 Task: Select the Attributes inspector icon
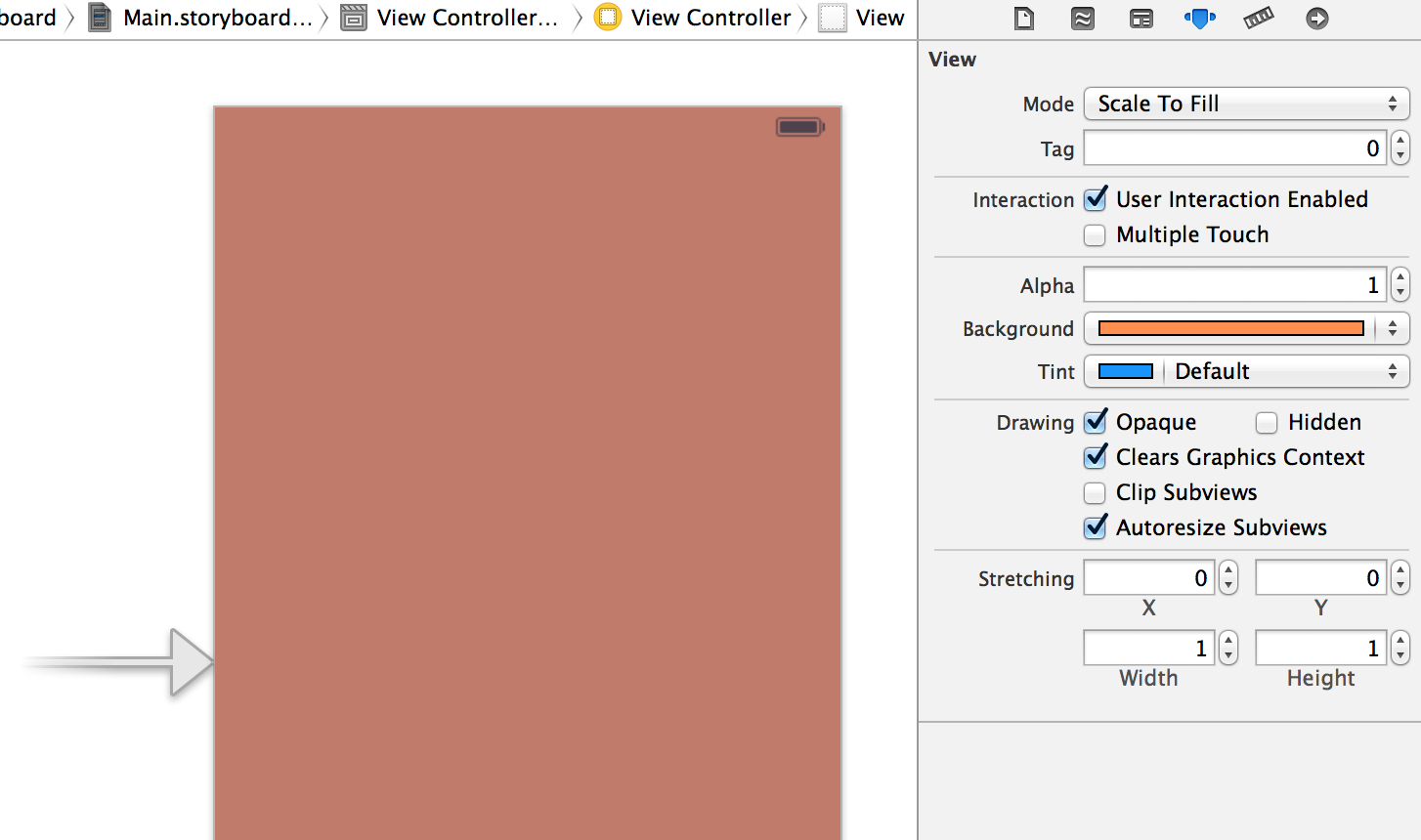pyautogui.click(x=1199, y=19)
